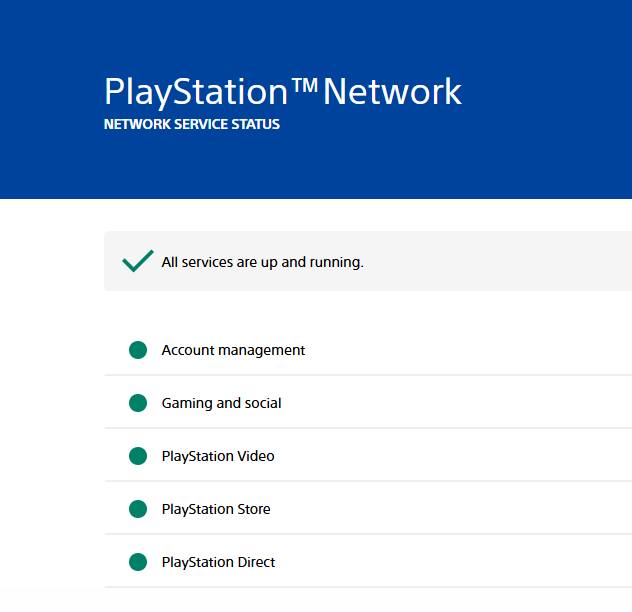Select 'All services are up and running' text
The image size is (632, 612).
[x=262, y=262]
